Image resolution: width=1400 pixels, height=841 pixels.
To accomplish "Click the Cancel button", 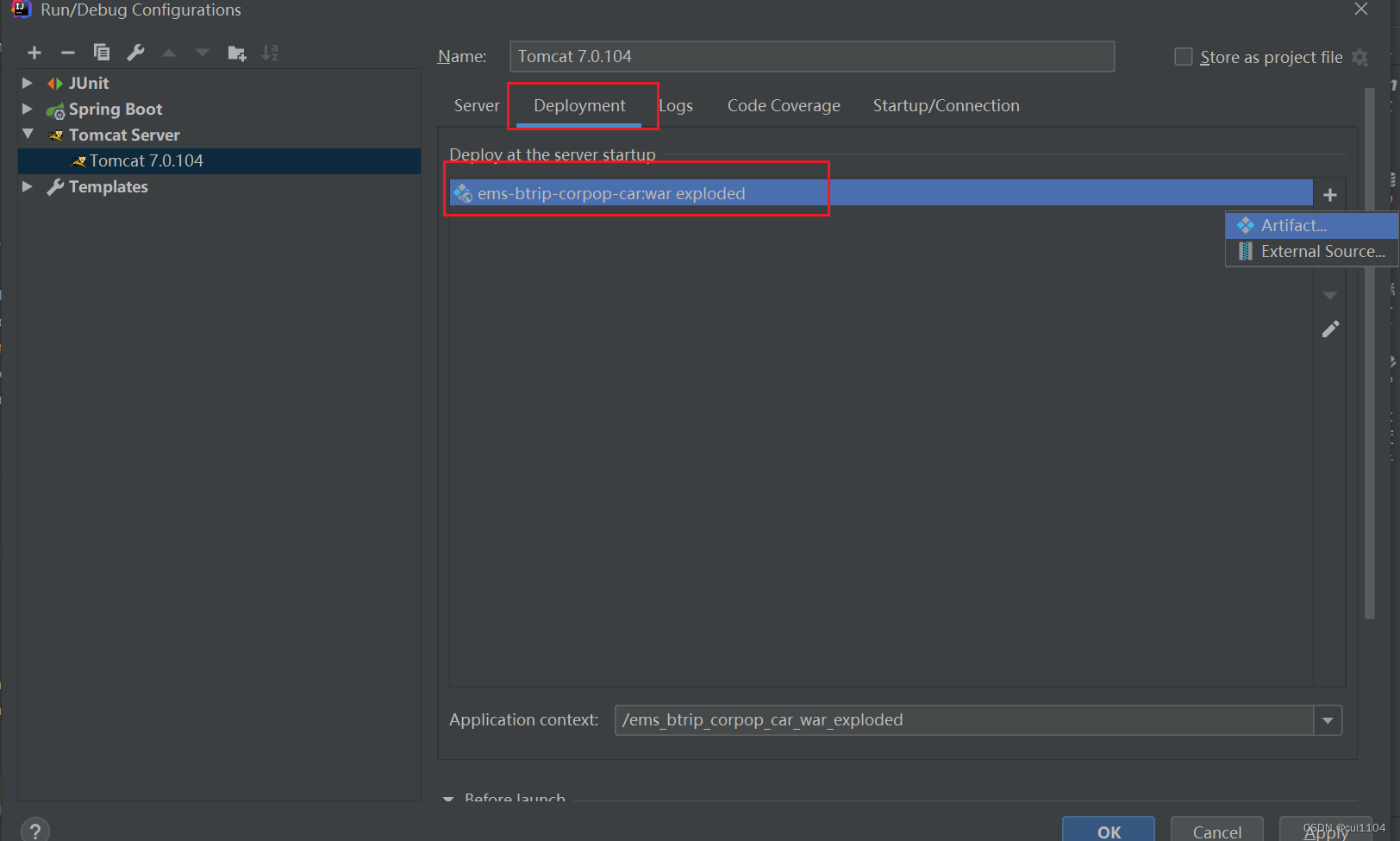I will click(x=1217, y=830).
